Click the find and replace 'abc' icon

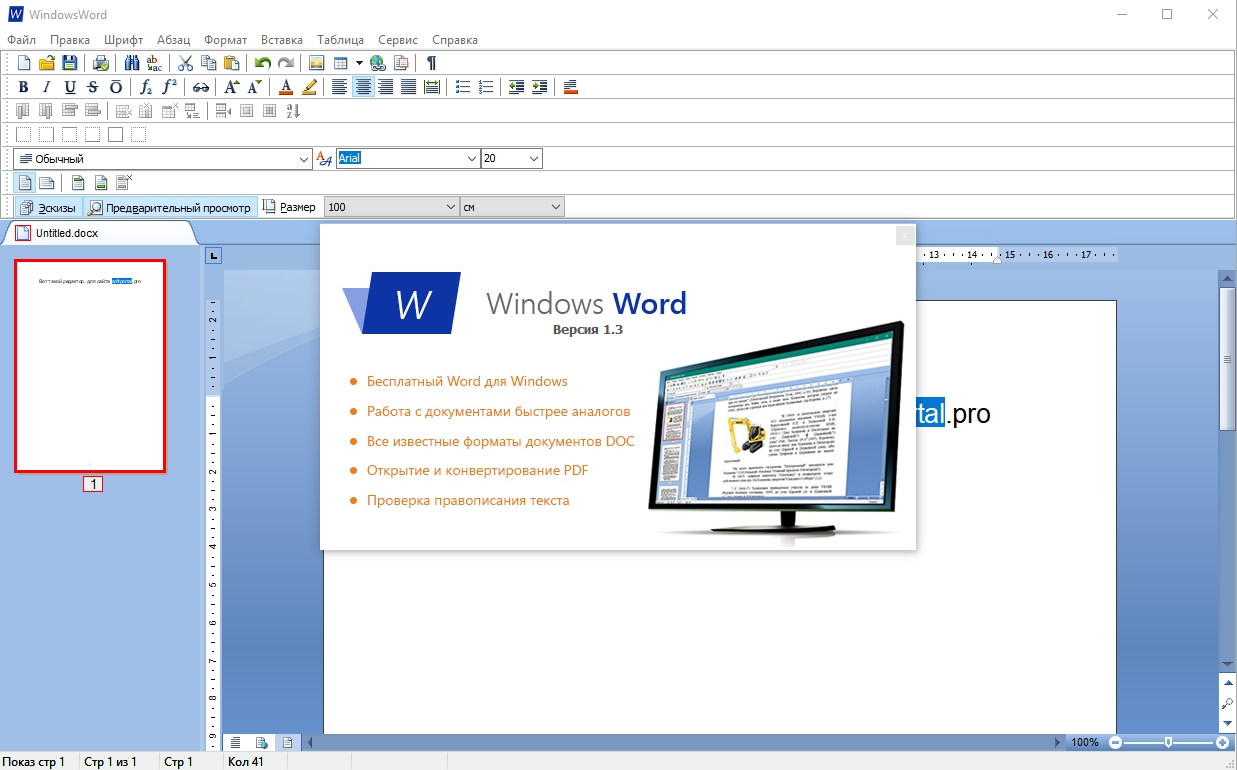pos(154,63)
